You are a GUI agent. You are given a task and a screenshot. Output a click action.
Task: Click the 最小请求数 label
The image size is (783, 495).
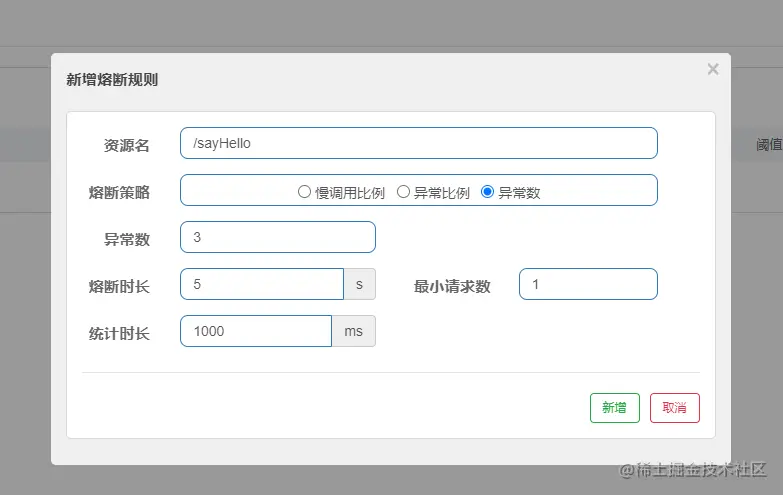click(x=452, y=286)
